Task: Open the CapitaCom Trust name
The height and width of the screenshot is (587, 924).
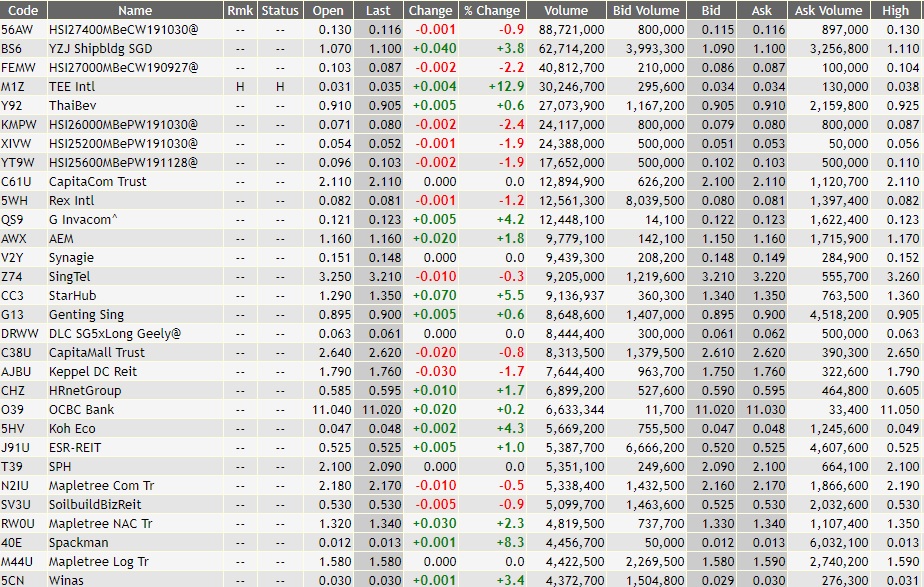Action: (97, 182)
